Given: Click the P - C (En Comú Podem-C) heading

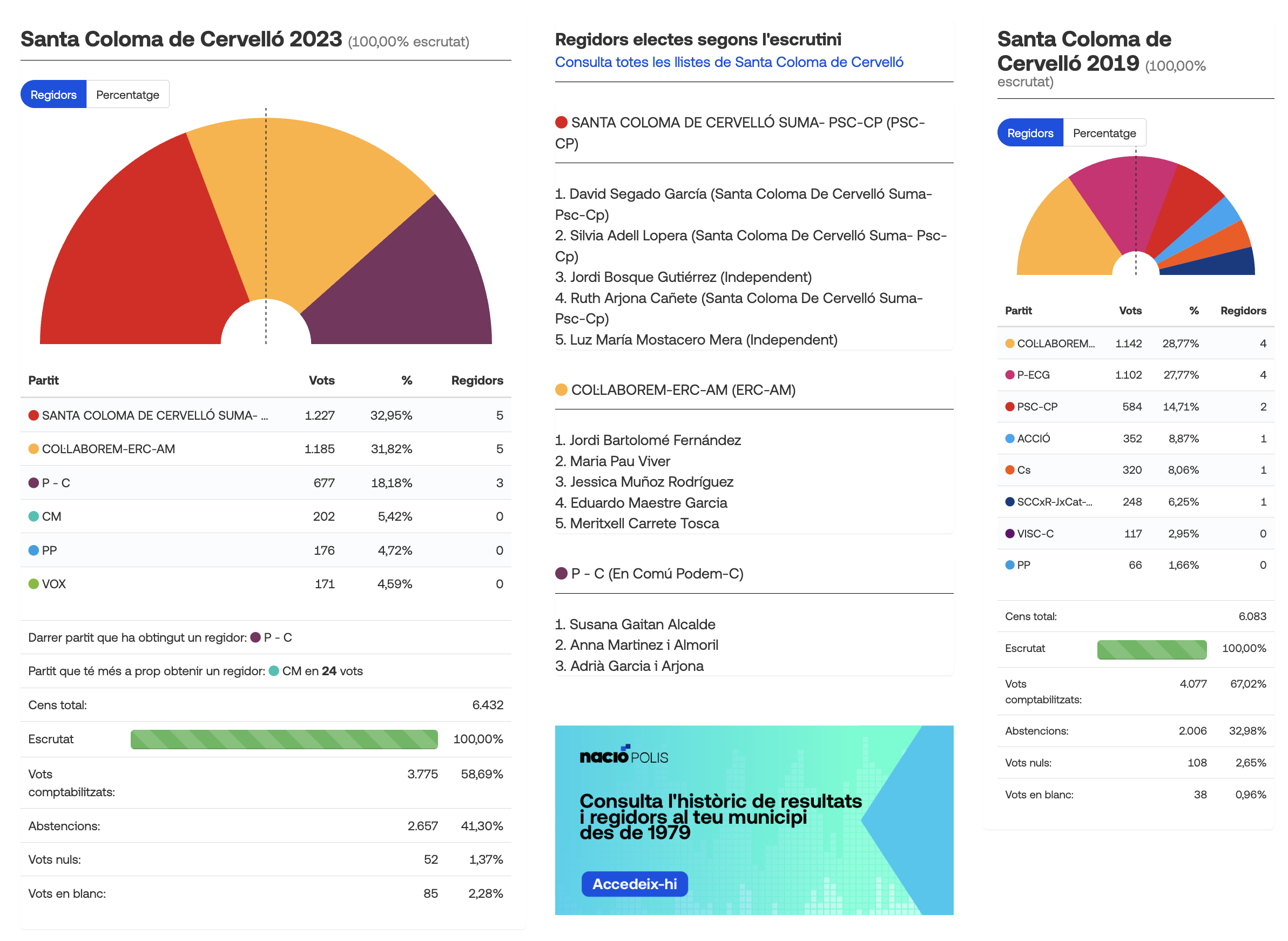Looking at the screenshot, I should pyautogui.click(x=649, y=574).
